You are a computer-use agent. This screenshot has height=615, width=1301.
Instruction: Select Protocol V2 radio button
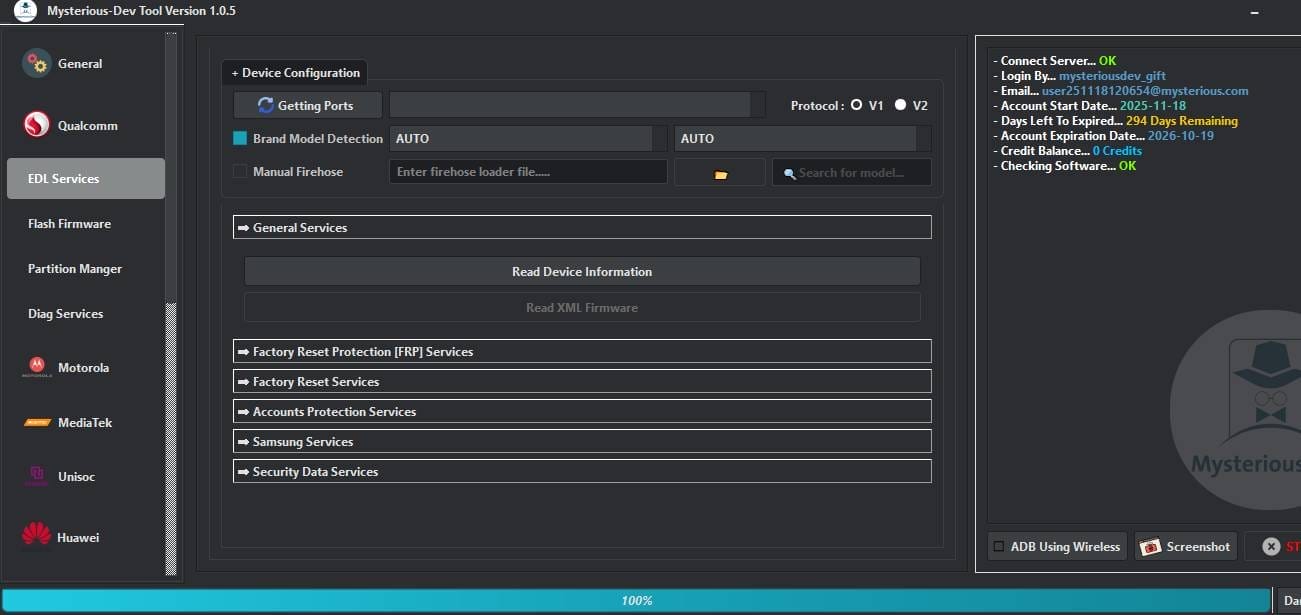[899, 103]
